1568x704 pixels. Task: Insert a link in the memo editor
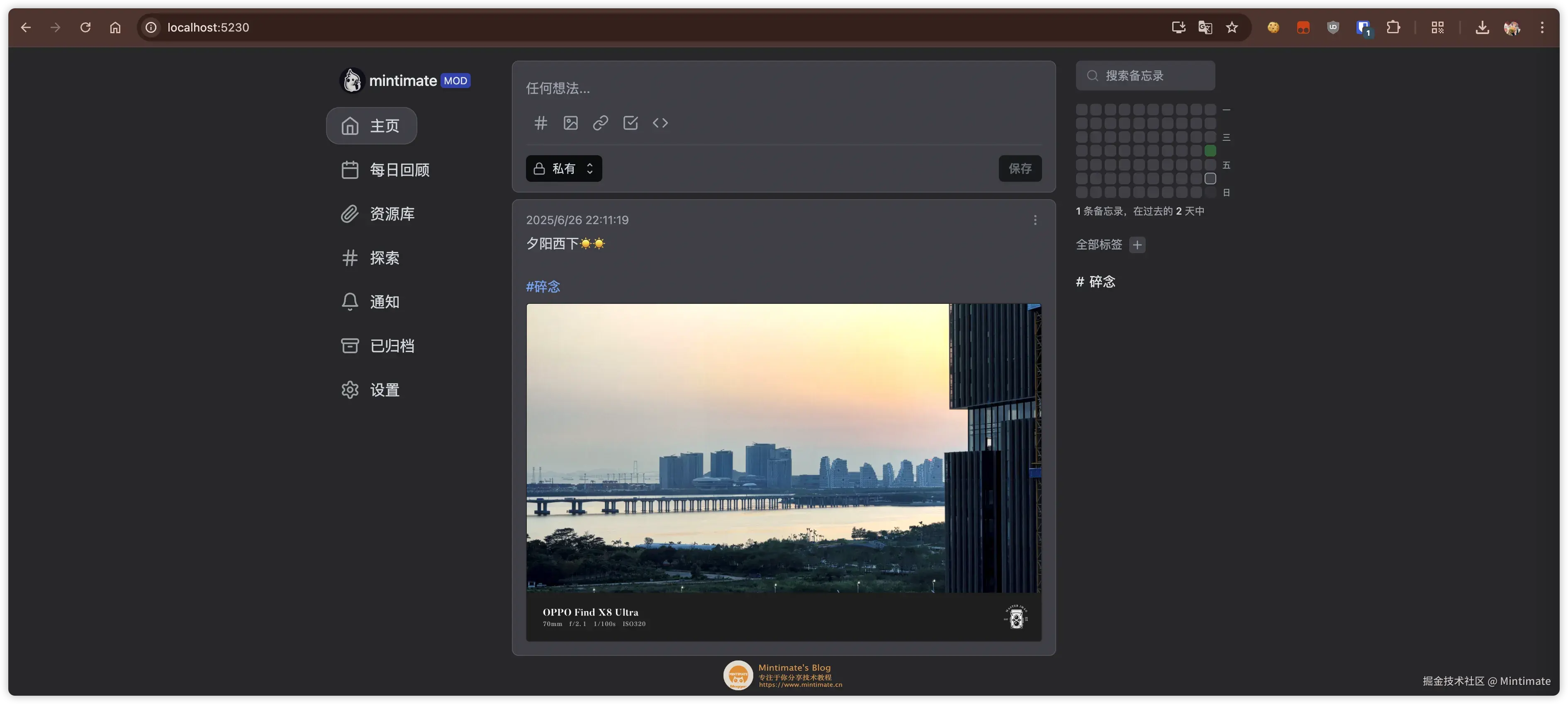[x=600, y=123]
